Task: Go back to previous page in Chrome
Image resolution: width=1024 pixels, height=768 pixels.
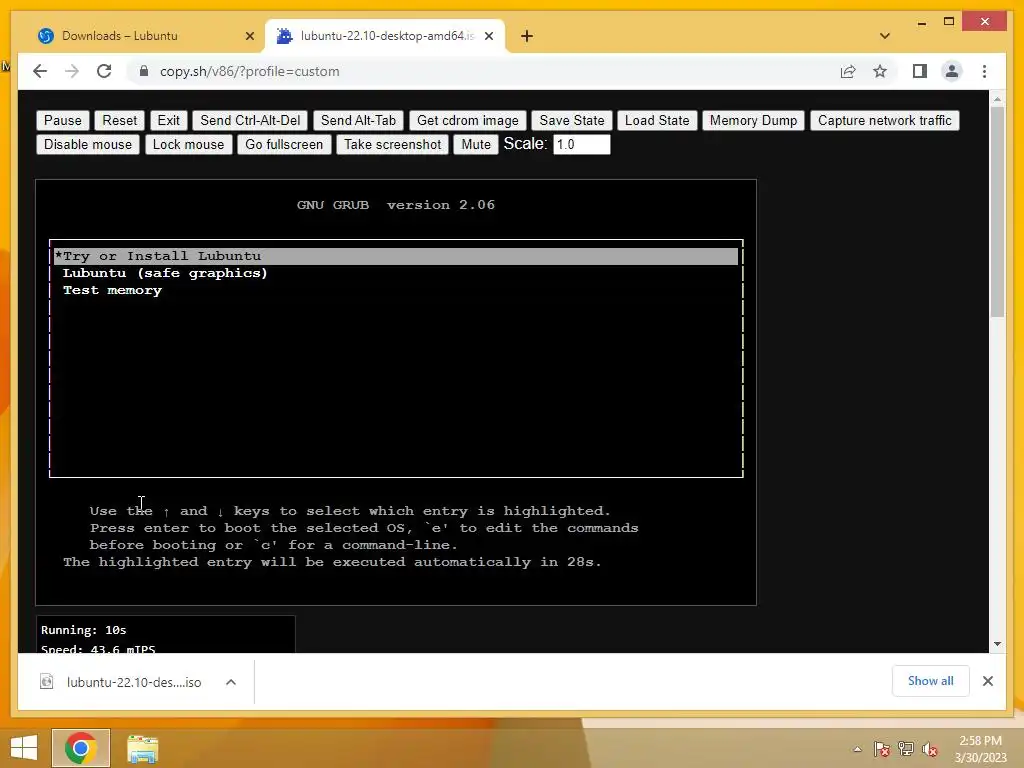Action: click(40, 71)
